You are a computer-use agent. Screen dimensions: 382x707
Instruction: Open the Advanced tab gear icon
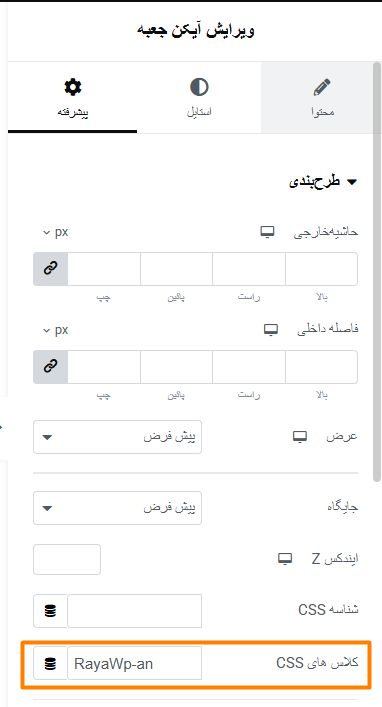click(x=73, y=87)
